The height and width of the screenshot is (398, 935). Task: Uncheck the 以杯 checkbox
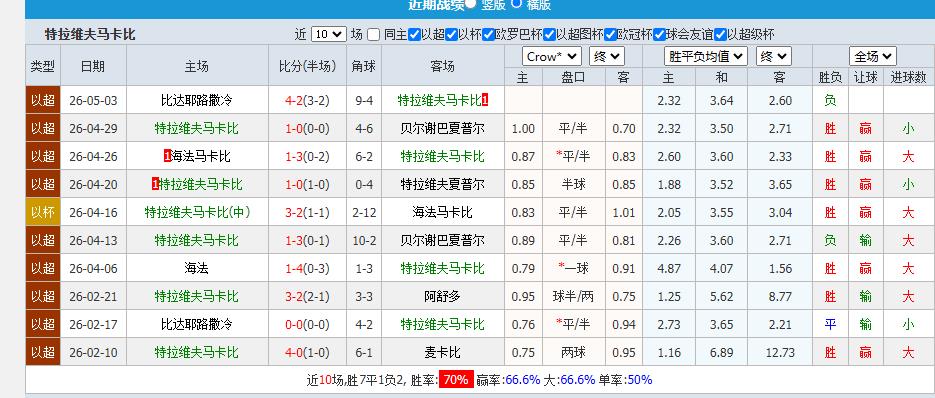[x=451, y=35]
